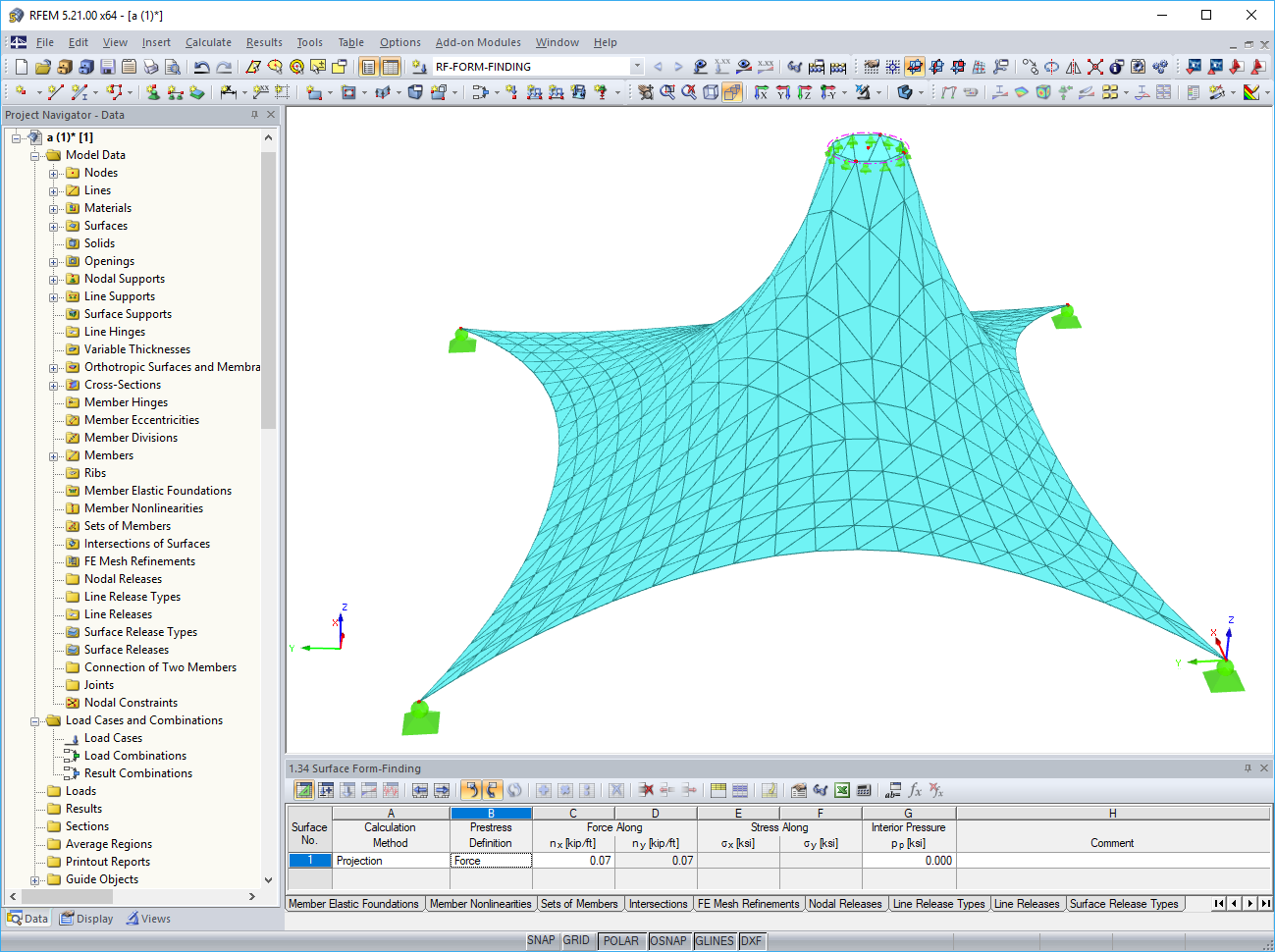Click the view in X direction icon
1275x952 pixels.
[x=762, y=92]
